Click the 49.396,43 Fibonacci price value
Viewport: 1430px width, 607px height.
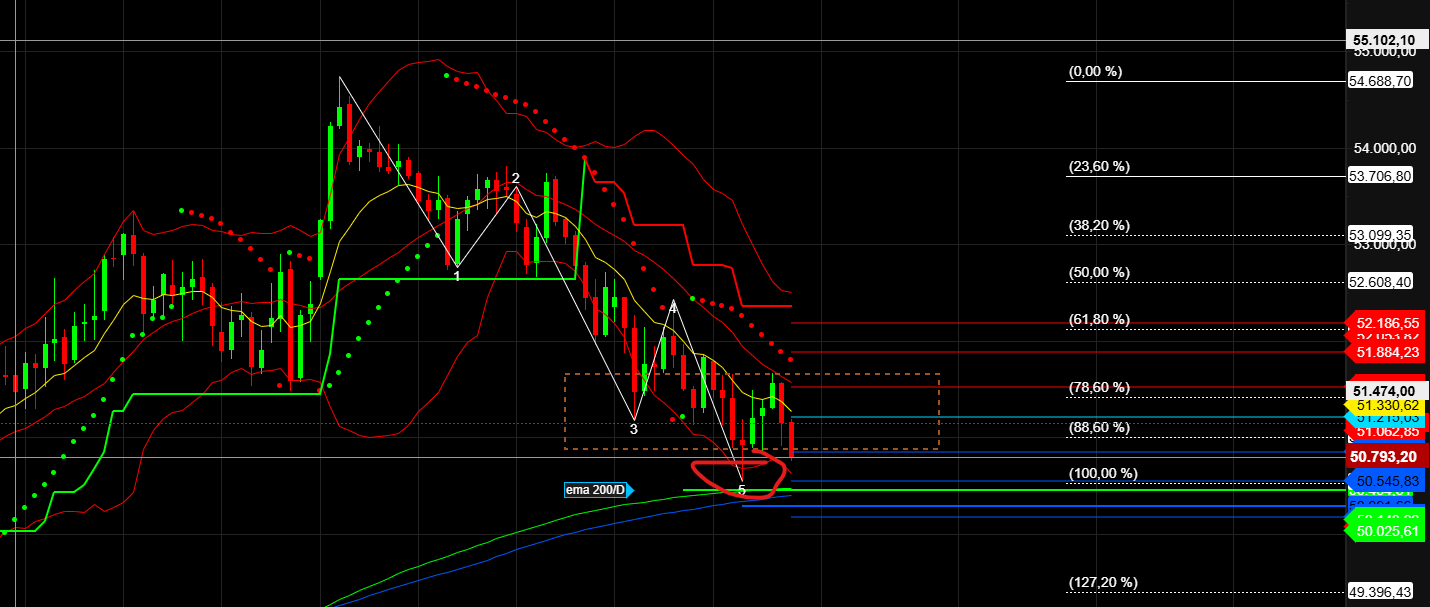tap(1380, 592)
